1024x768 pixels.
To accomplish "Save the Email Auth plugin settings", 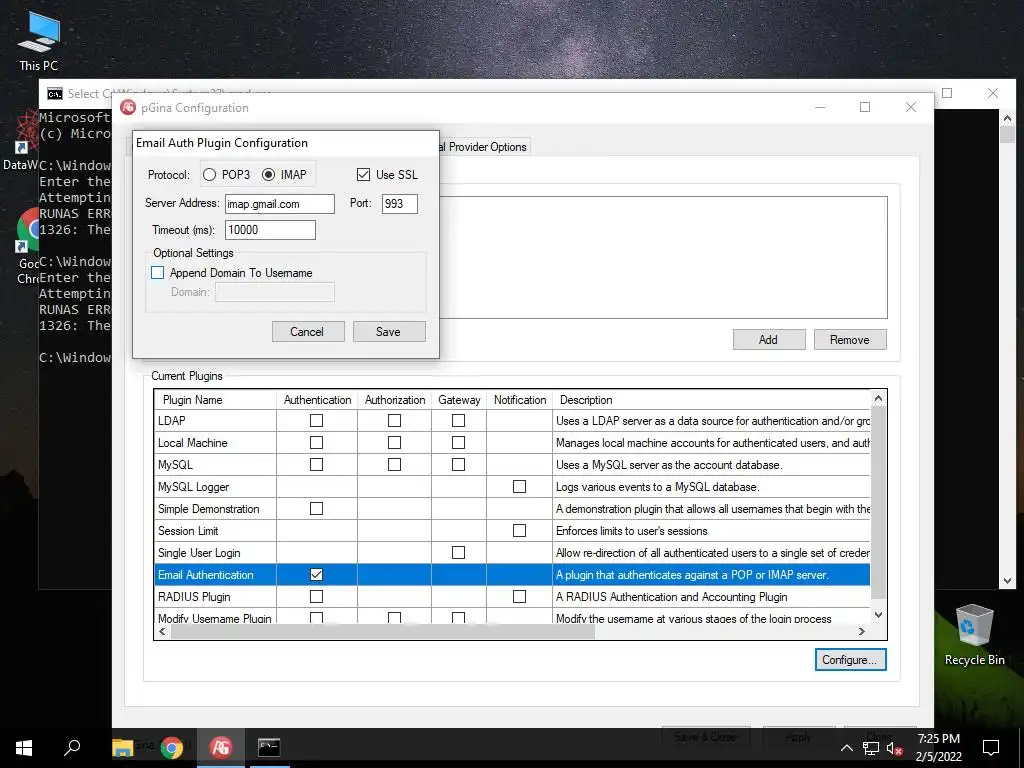I will tap(389, 332).
